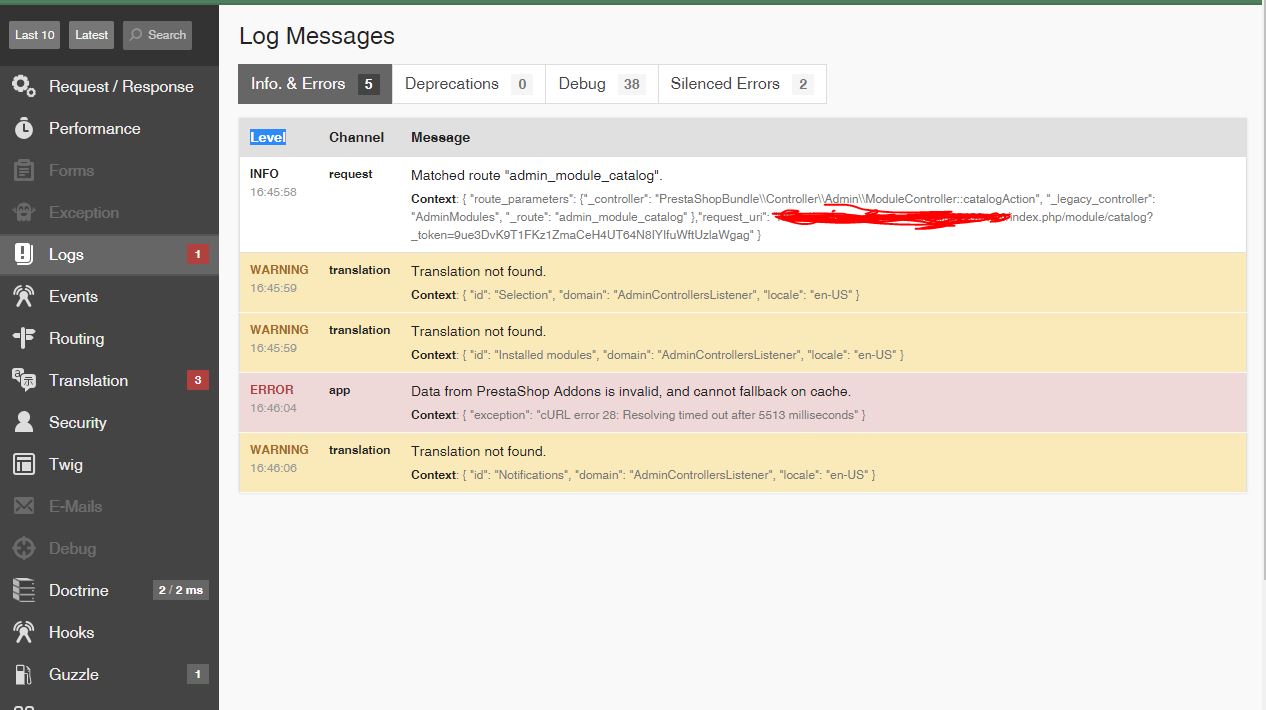
Task: Click the ERROR level label at 16:46:04
Action: click(x=272, y=390)
